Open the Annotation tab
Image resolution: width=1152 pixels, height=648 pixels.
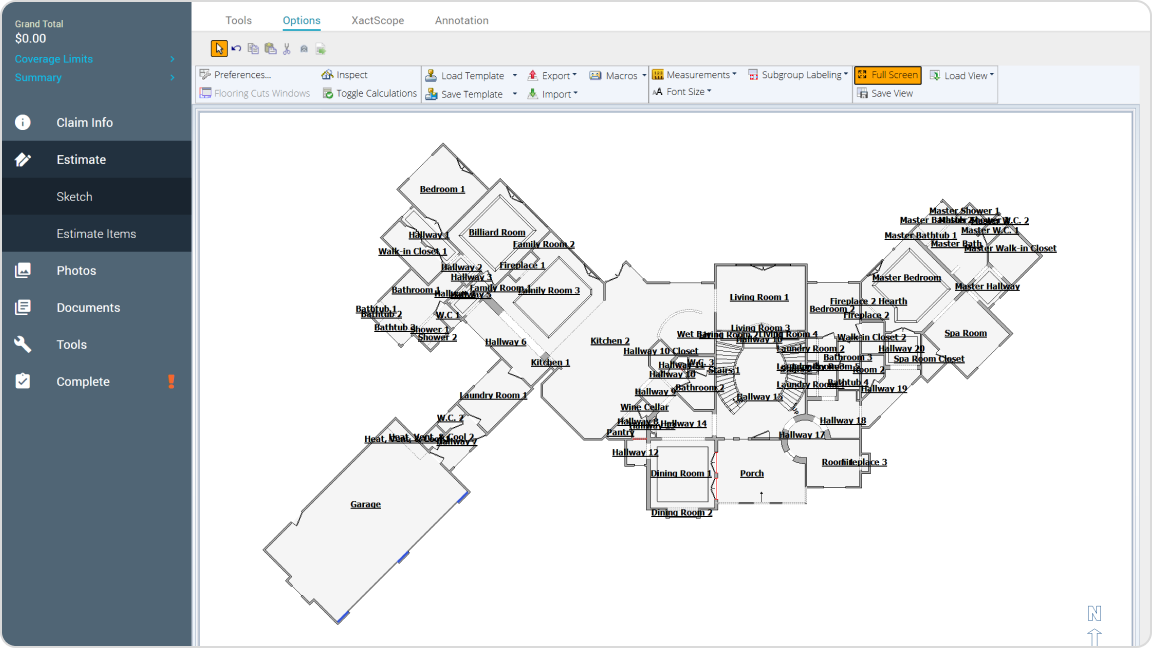pyautogui.click(x=461, y=20)
